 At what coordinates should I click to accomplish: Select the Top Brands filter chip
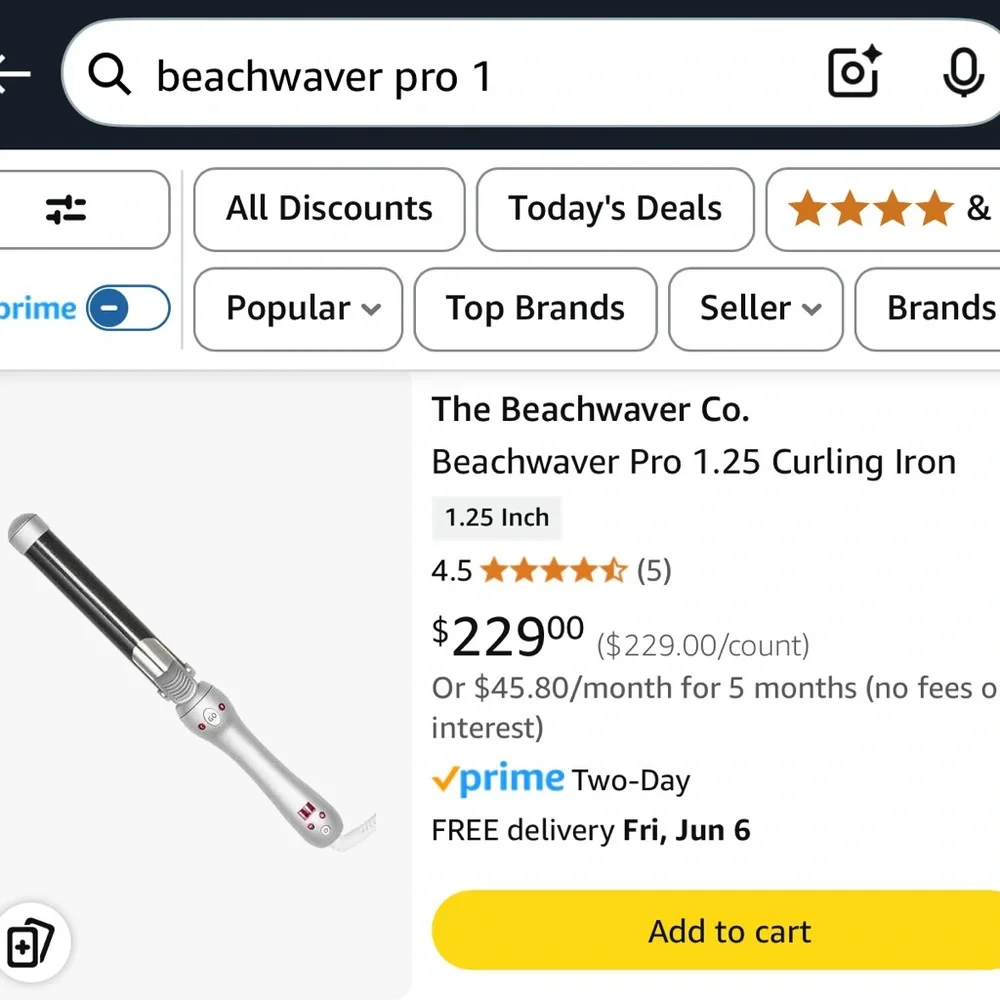point(535,310)
